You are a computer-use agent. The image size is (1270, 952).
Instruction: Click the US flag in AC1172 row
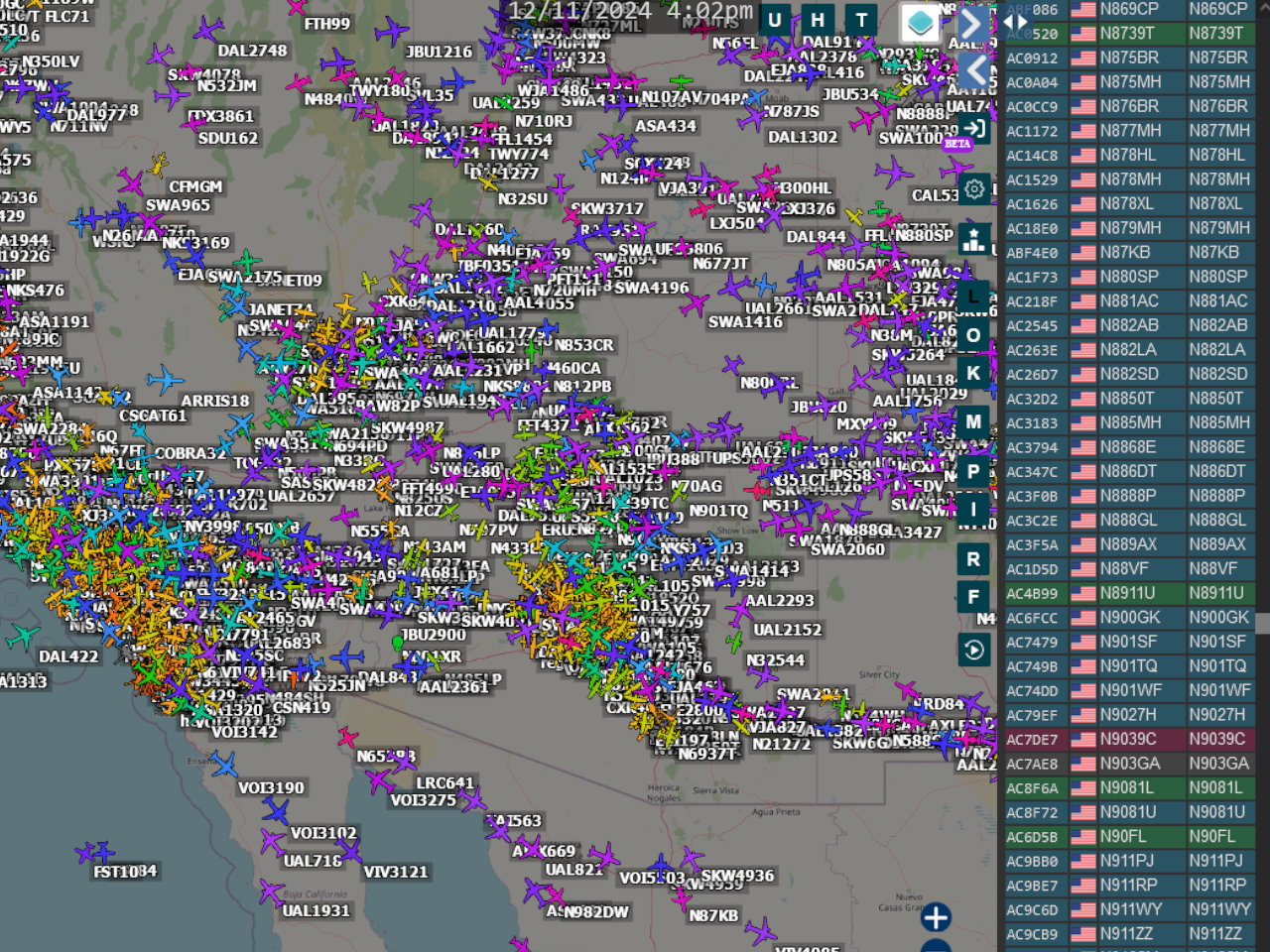1083,131
